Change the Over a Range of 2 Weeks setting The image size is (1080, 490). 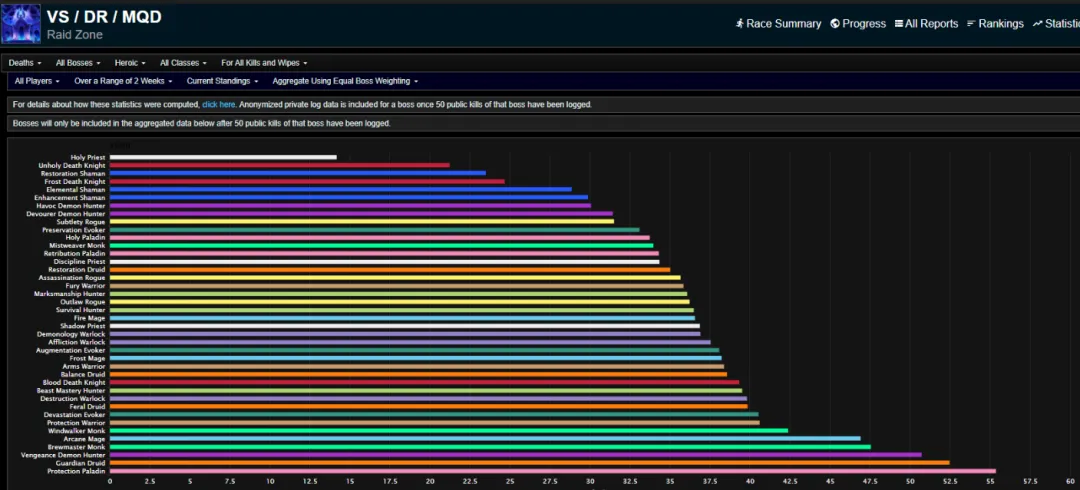point(123,81)
